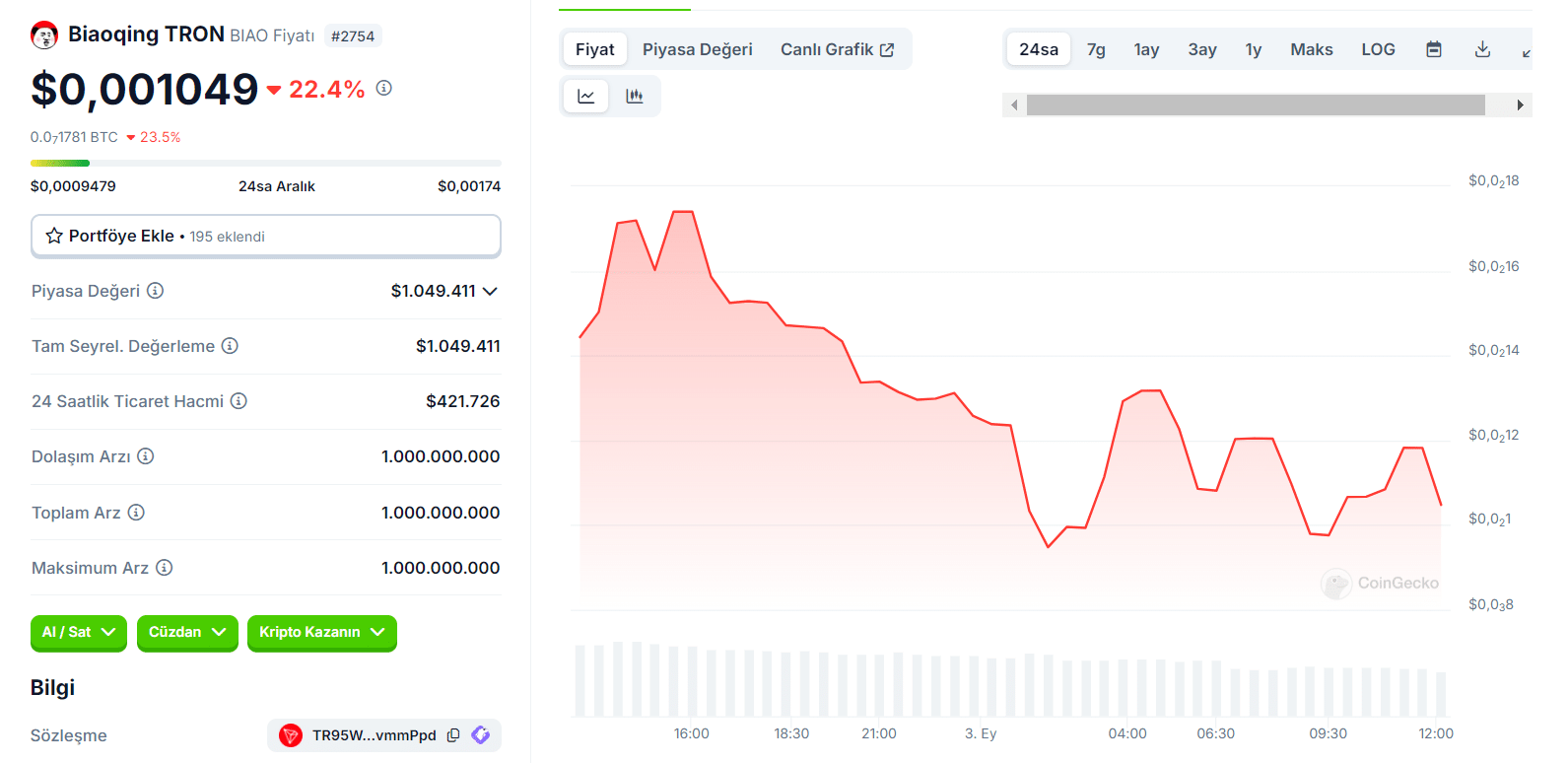Viewport: 1568px width, 763px height.
Task: Click the Bilgi heading
Action: click(53, 687)
